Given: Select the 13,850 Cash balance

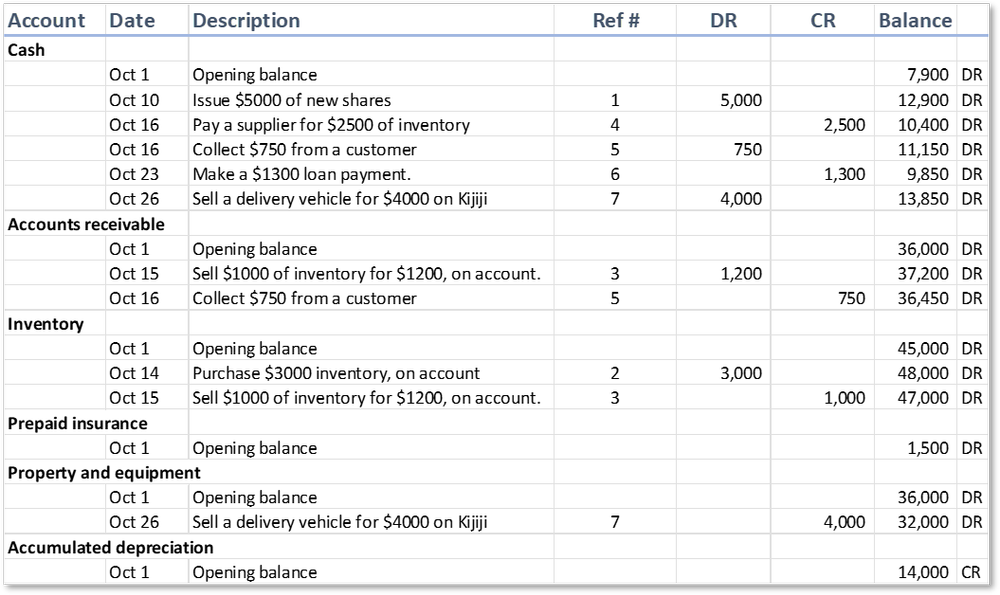Looking at the screenshot, I should pyautogui.click(x=923, y=199).
